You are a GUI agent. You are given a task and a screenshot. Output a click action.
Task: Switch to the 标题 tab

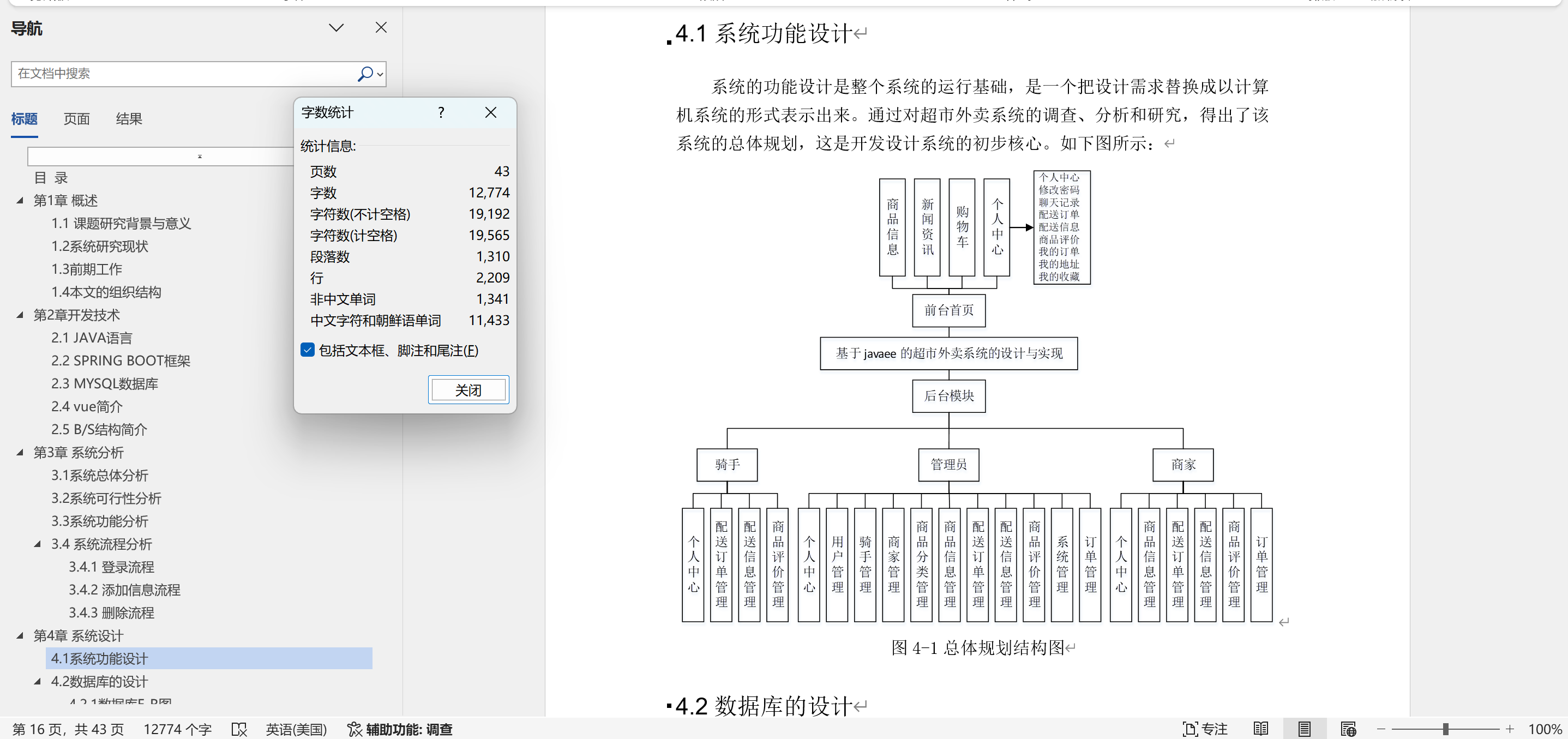[25, 119]
